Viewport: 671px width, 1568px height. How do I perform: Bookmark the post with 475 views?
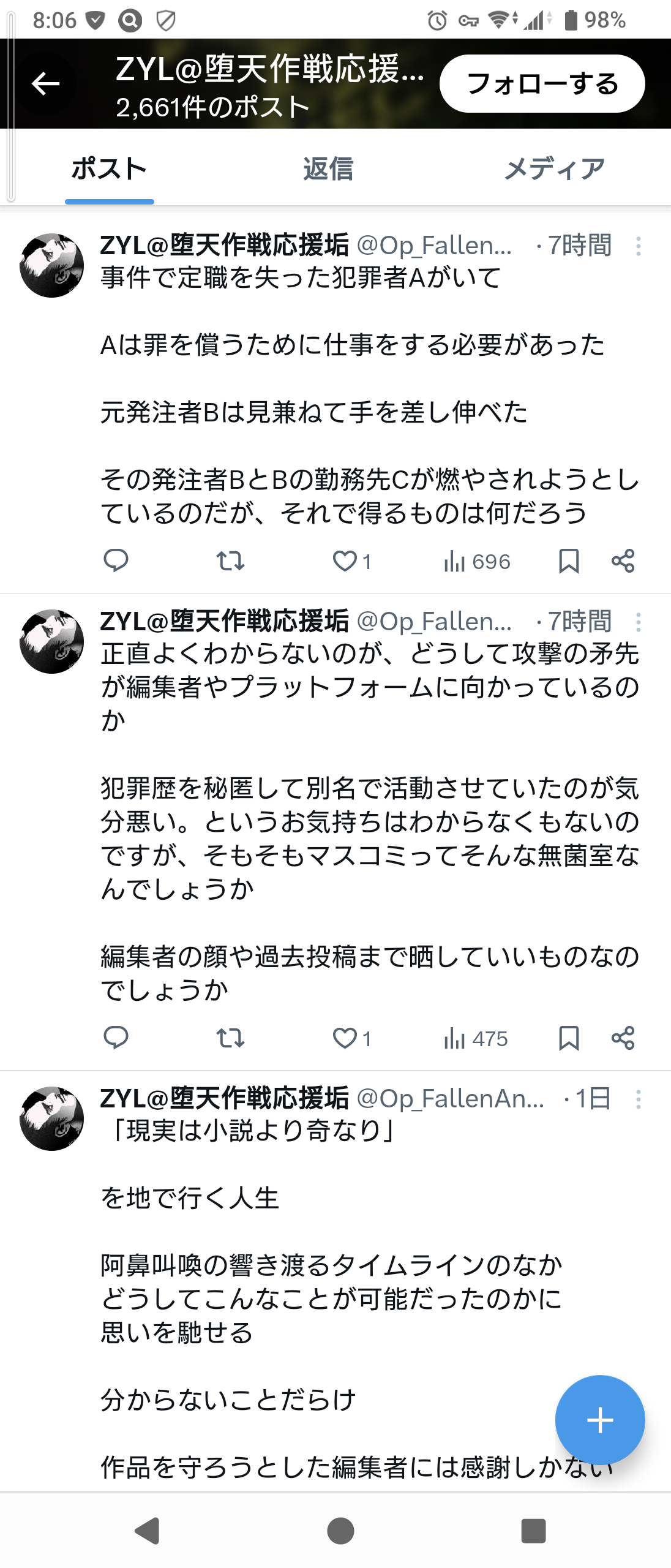click(x=569, y=1038)
